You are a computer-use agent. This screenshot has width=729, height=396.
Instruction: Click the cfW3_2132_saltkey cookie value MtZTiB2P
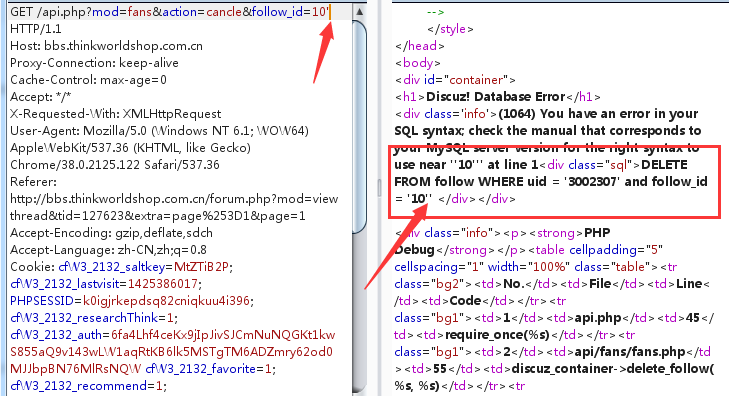(x=201, y=267)
